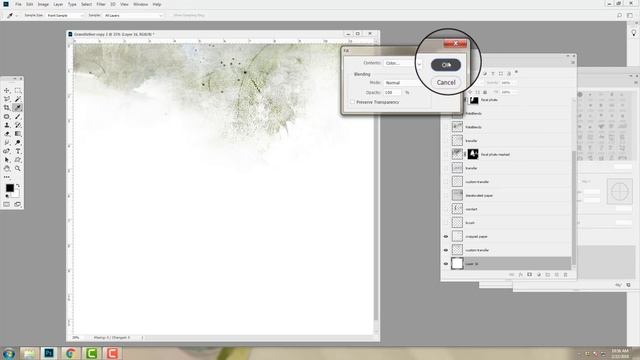
Task: Open the Contents dropdown in Fill dialog
Action: click(x=402, y=63)
